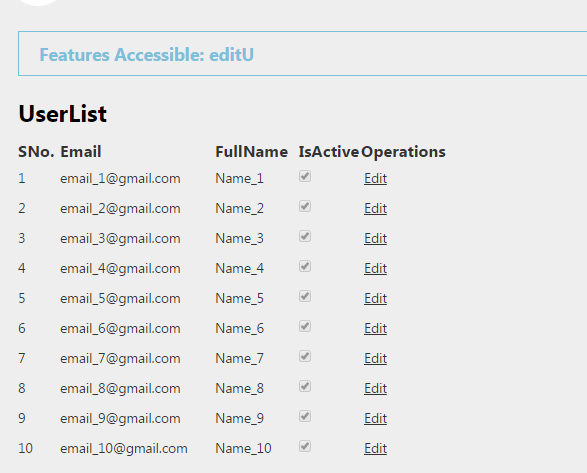Toggle IsActive checkbox for Name_10
This screenshot has height=473, width=587.
[x=305, y=446]
